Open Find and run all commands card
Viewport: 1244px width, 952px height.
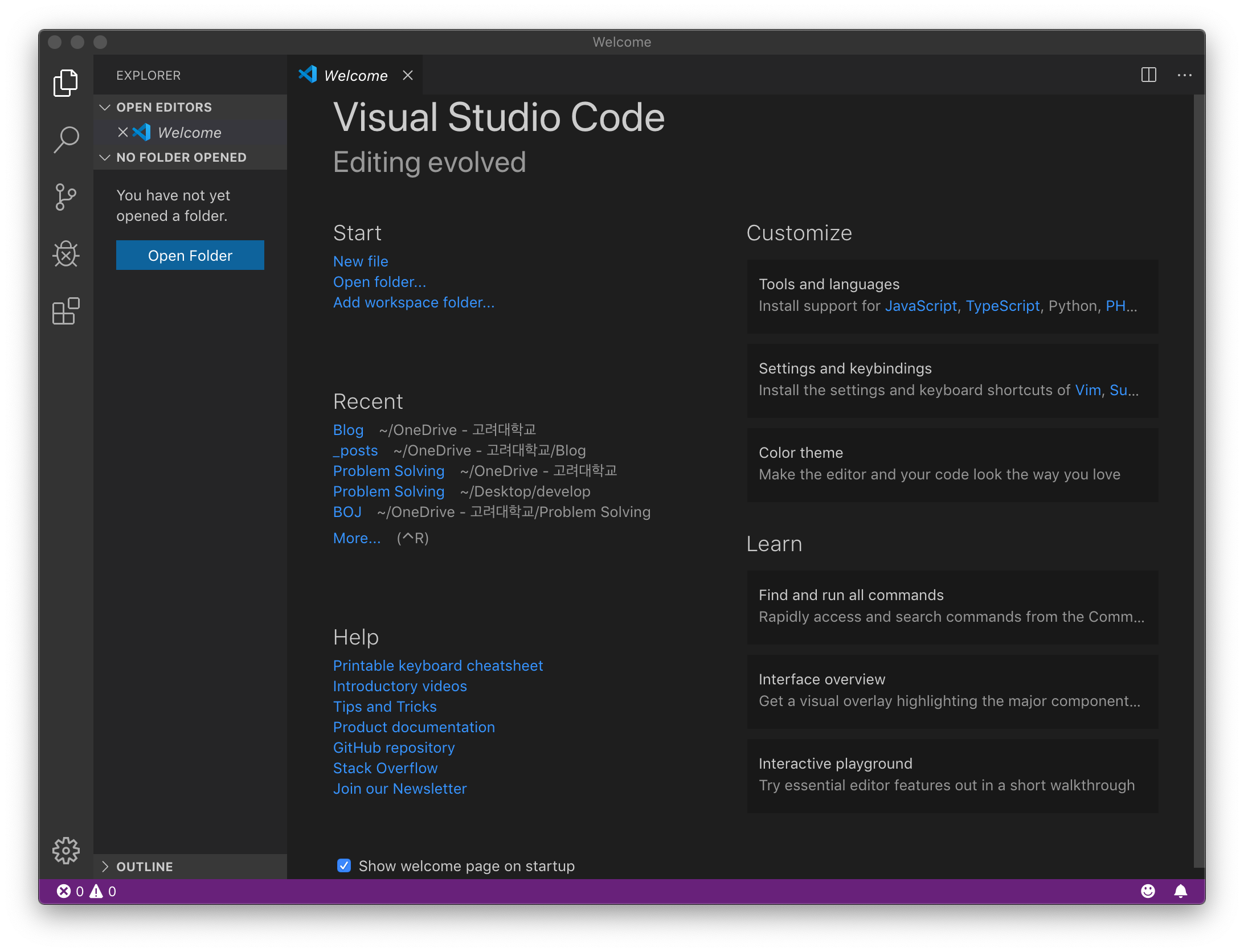coord(952,607)
